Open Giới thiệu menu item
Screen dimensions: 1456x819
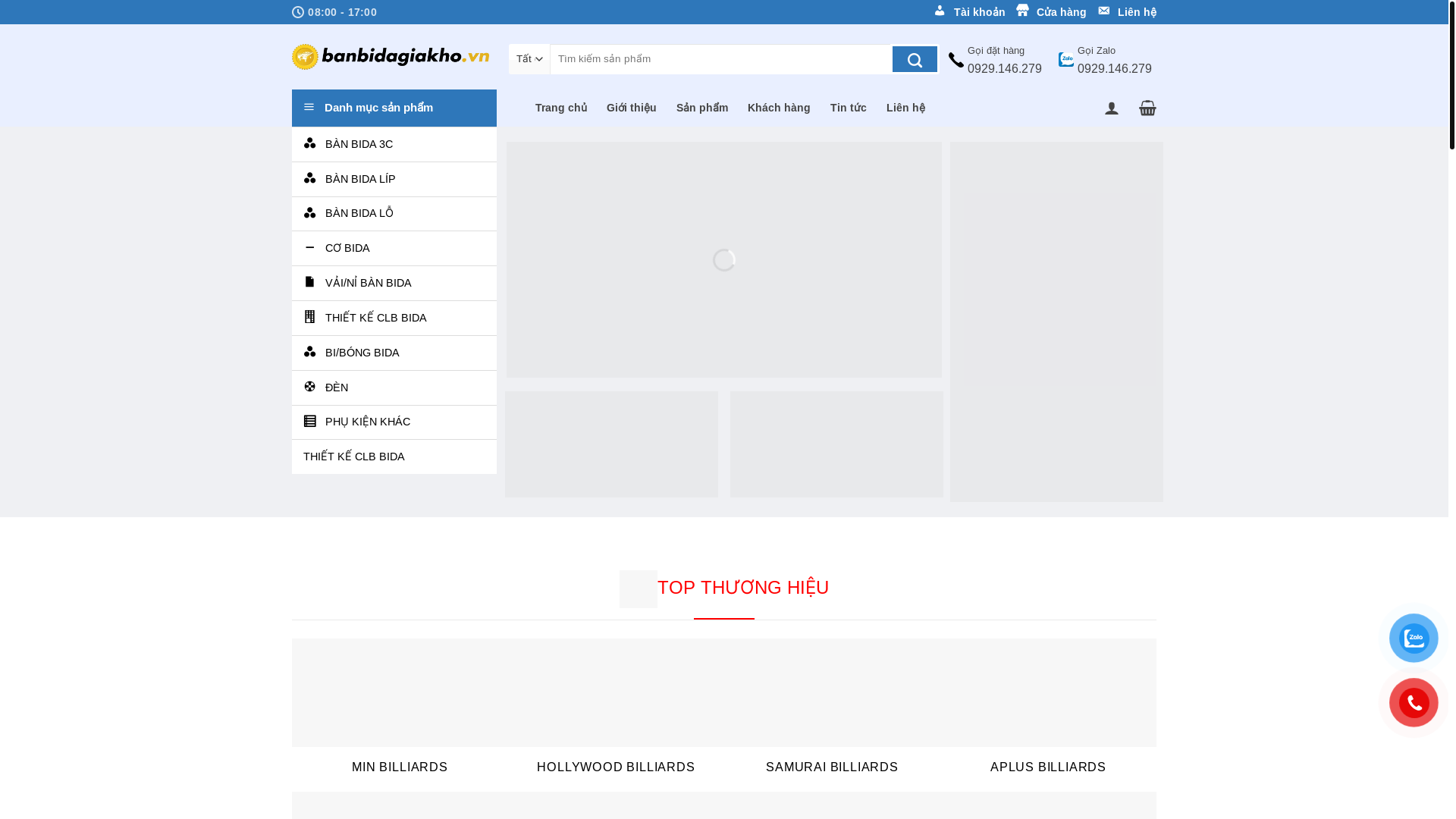point(632,108)
